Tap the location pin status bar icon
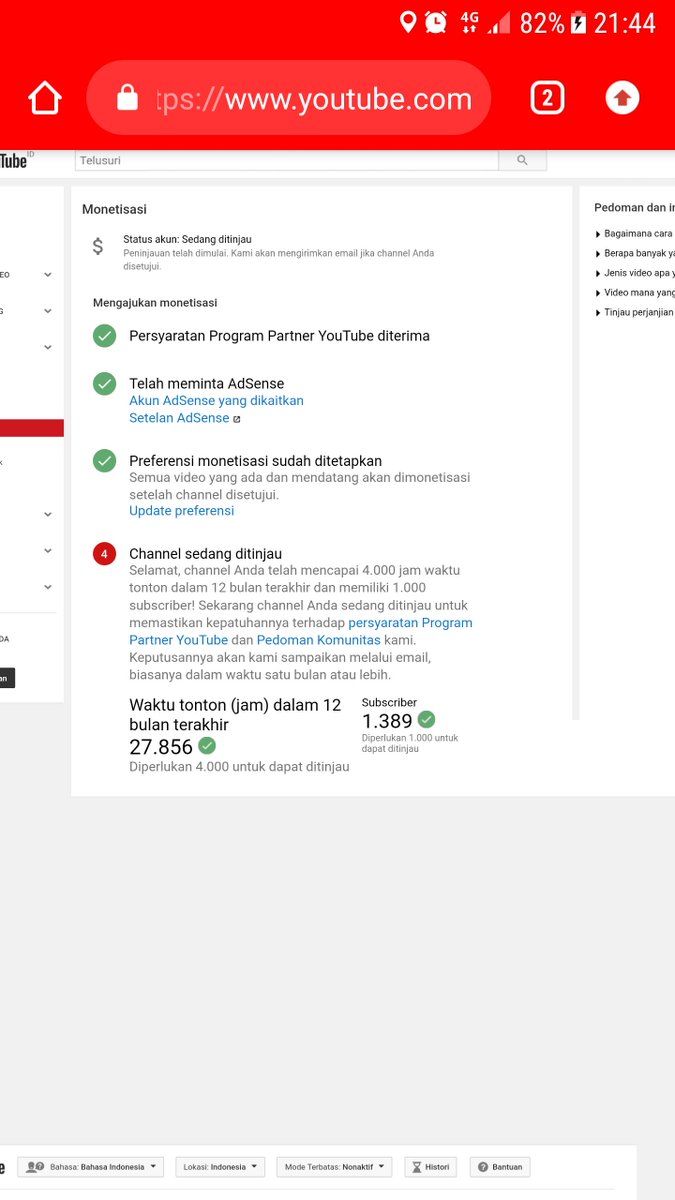Viewport: 675px width, 1200px height. tap(408, 22)
